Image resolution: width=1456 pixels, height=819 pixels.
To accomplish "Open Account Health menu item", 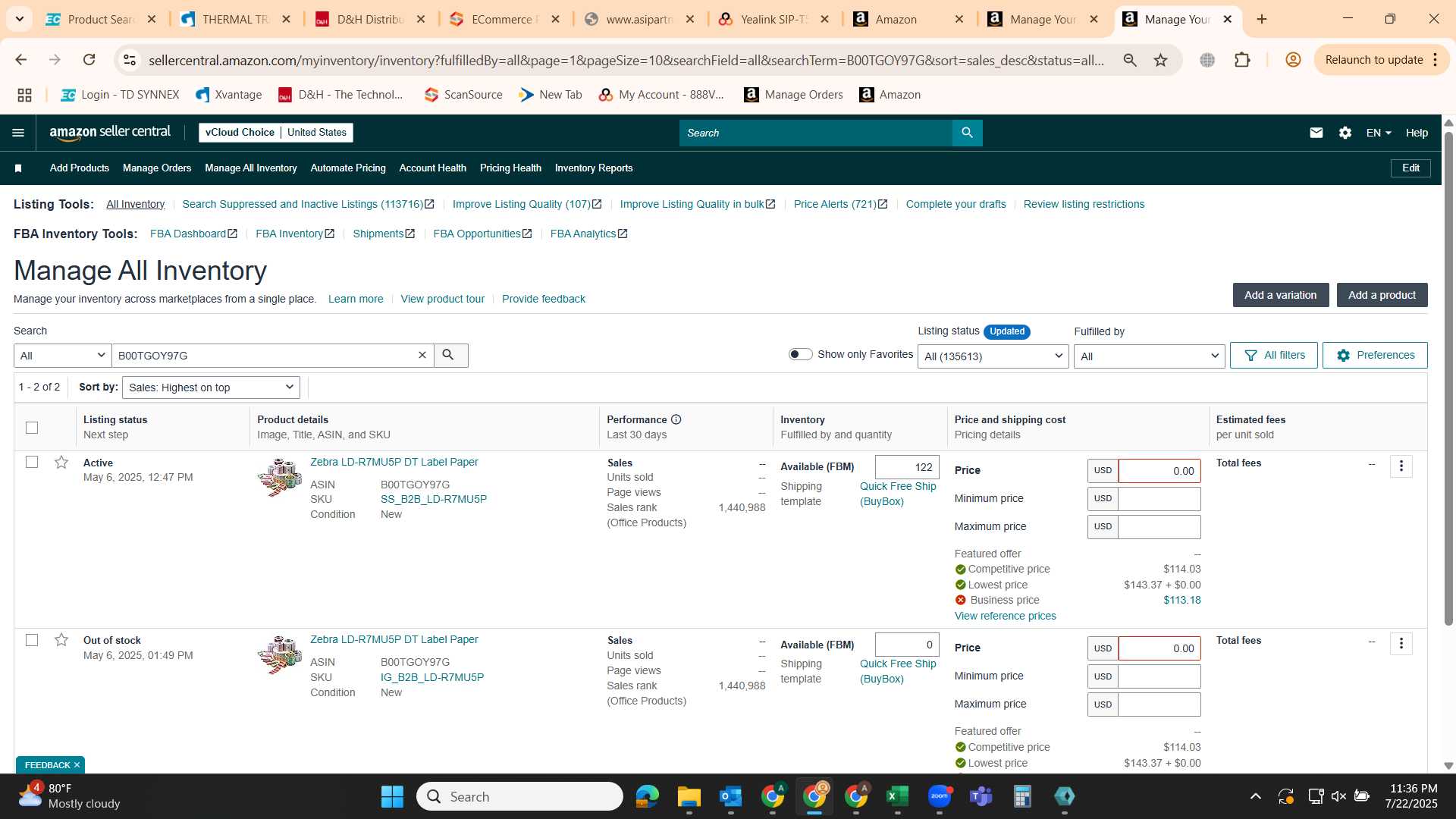I will [433, 168].
